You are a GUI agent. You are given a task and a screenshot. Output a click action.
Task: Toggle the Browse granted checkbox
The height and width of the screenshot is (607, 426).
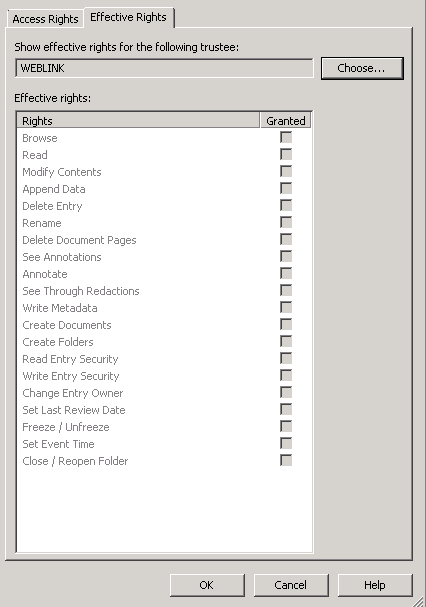tap(286, 137)
